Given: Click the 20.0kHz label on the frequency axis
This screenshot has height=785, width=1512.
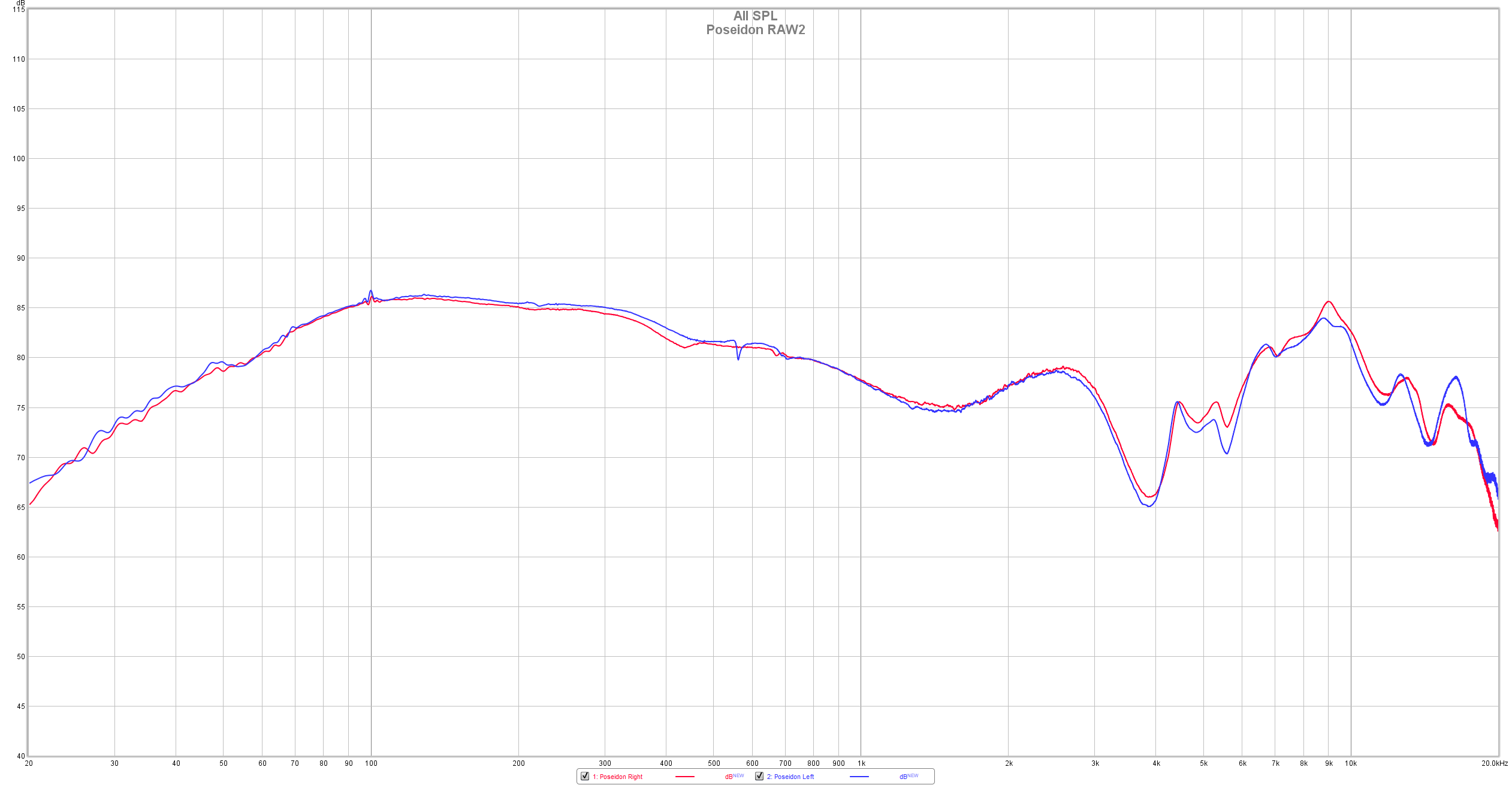Looking at the screenshot, I should click(1494, 763).
